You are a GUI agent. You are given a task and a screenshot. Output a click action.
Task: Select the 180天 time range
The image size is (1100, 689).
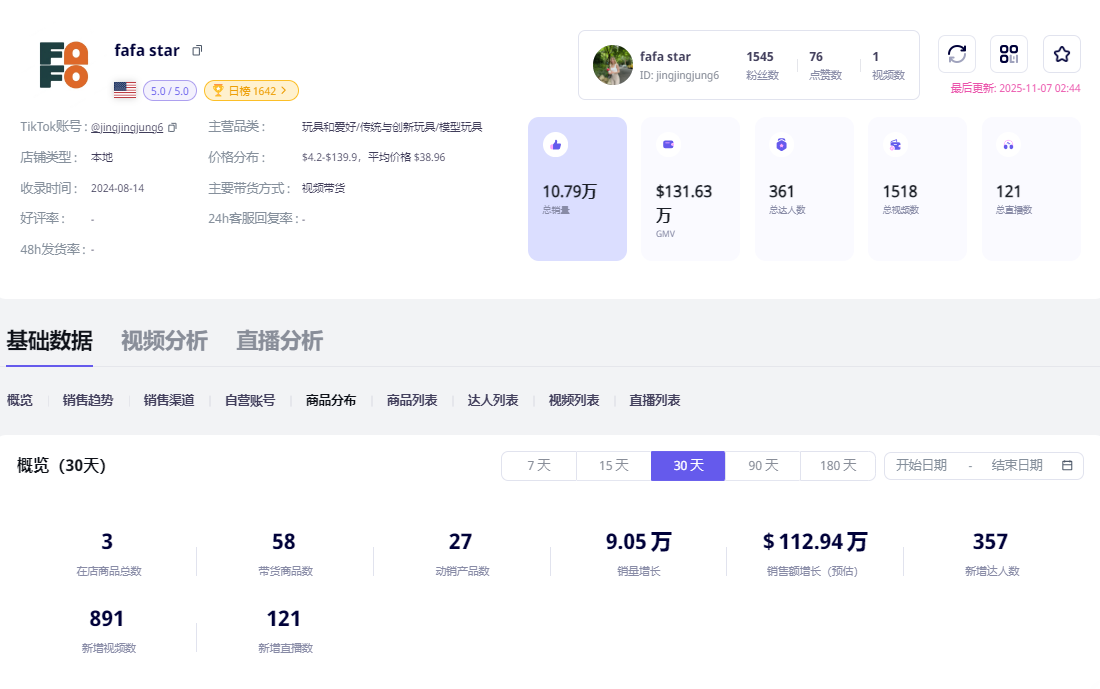point(837,466)
